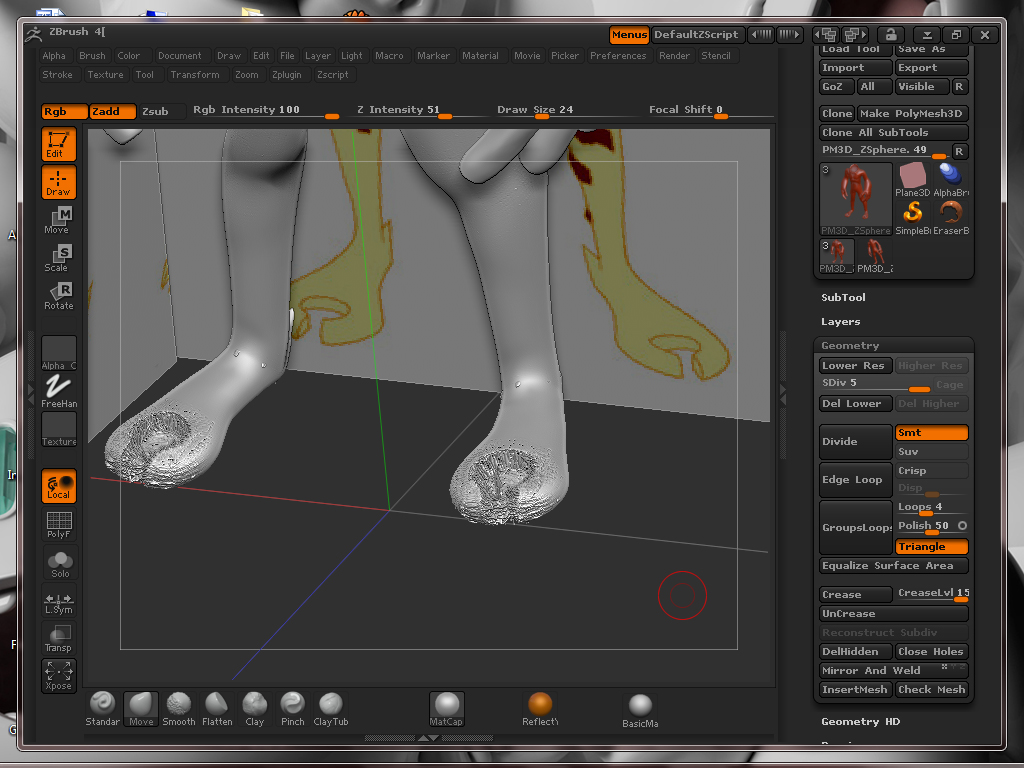Viewport: 1024px width, 768px height.
Task: Toggle PolyF wireframe display
Action: 59,525
